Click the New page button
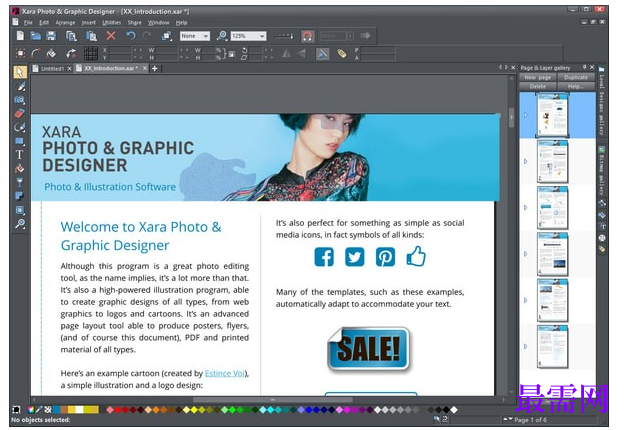The width and height of the screenshot is (627, 430). (x=537, y=77)
